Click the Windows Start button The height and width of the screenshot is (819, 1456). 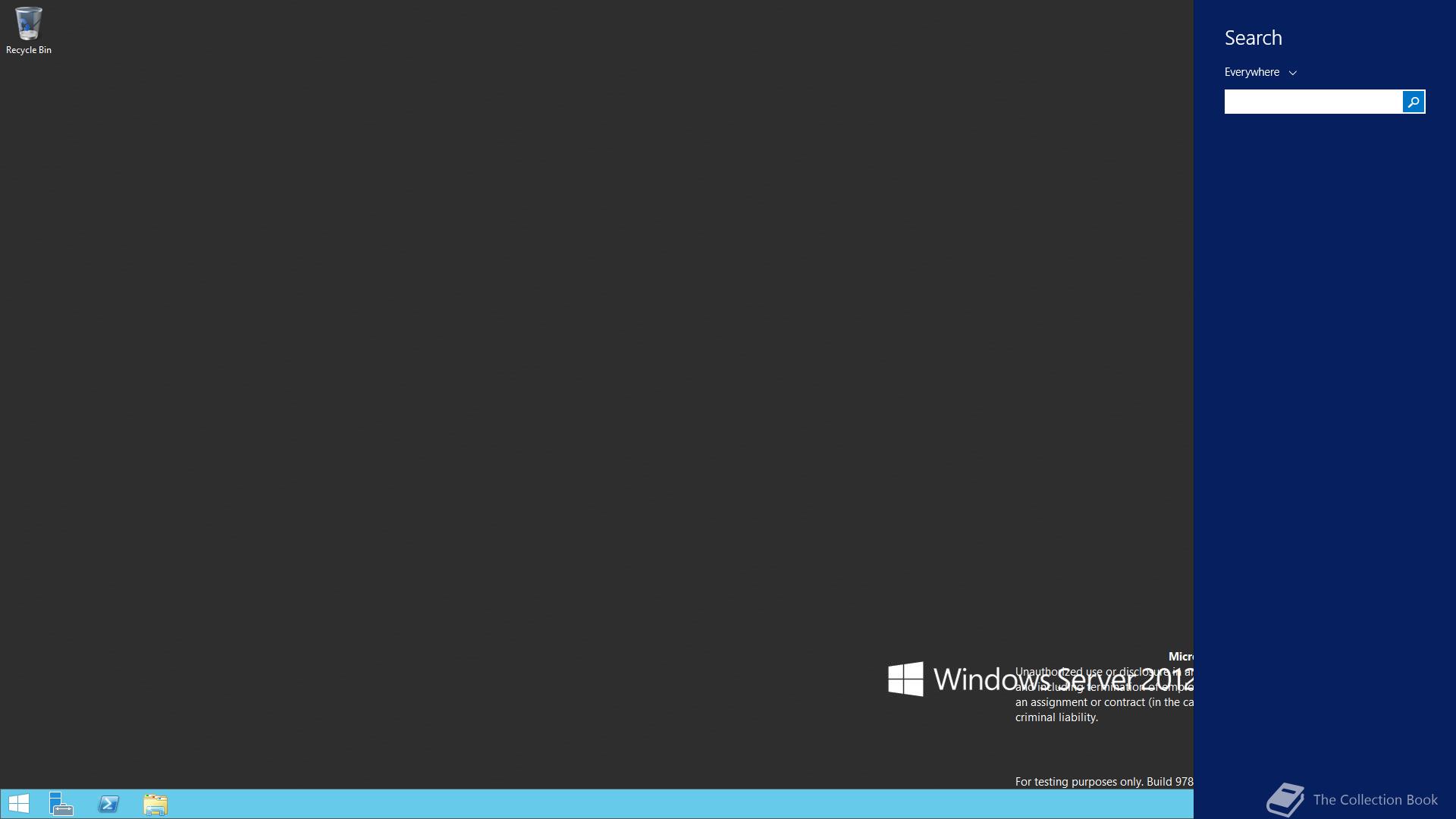pyautogui.click(x=19, y=804)
